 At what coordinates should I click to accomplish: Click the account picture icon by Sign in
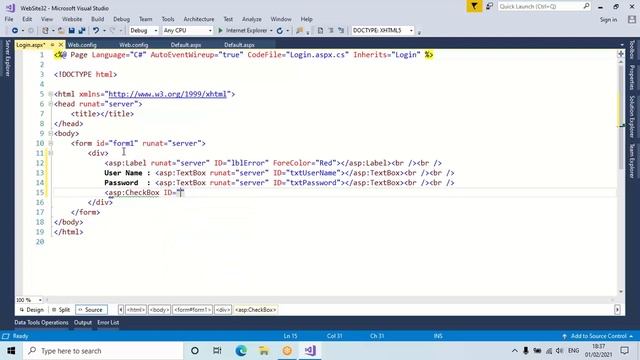(632, 19)
